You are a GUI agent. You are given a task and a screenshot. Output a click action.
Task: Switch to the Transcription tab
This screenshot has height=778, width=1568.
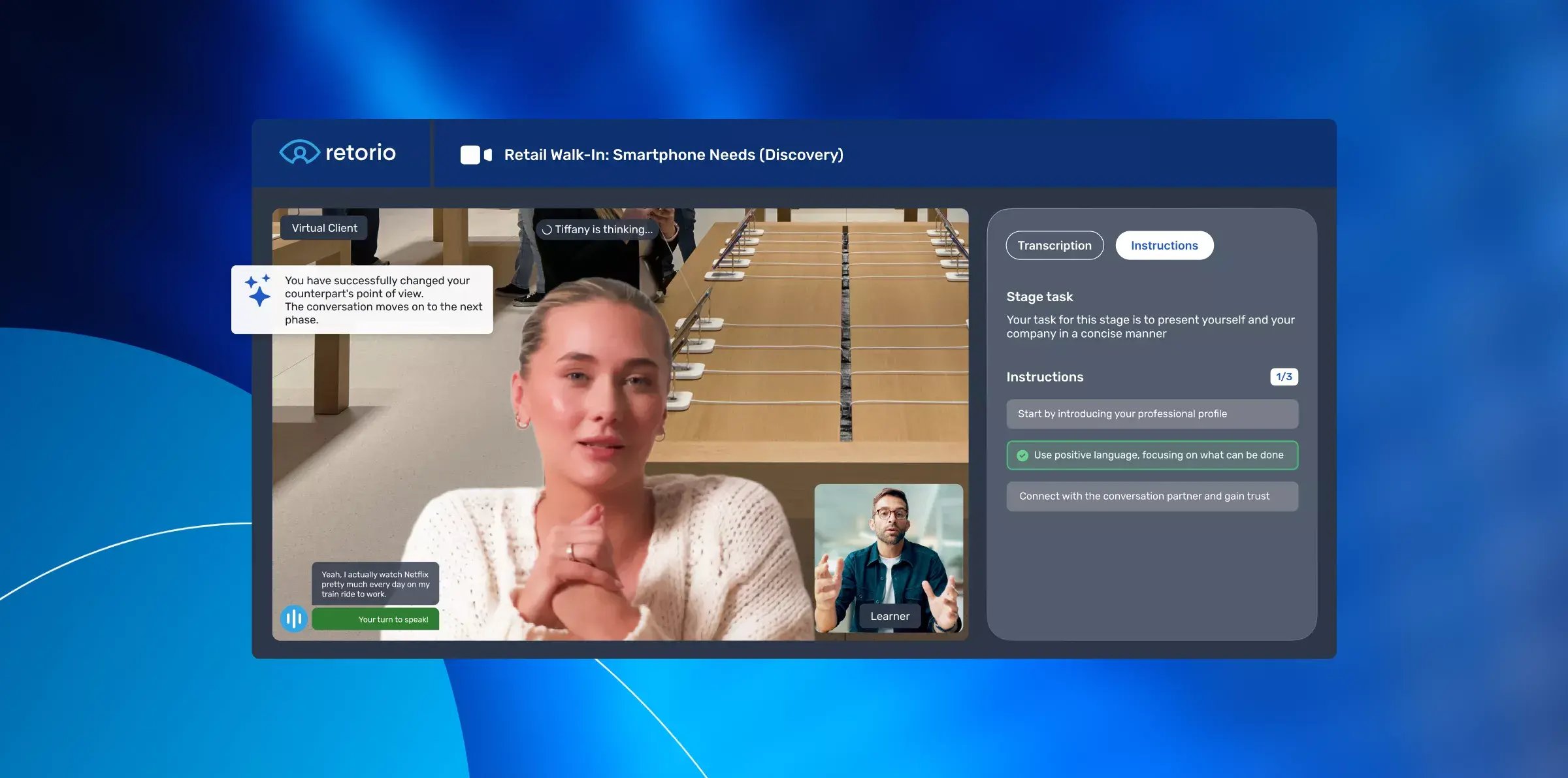click(x=1054, y=245)
